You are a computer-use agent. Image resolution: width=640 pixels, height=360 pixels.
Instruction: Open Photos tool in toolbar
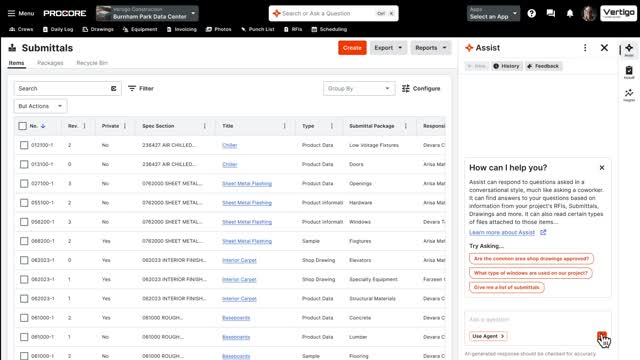218,29
